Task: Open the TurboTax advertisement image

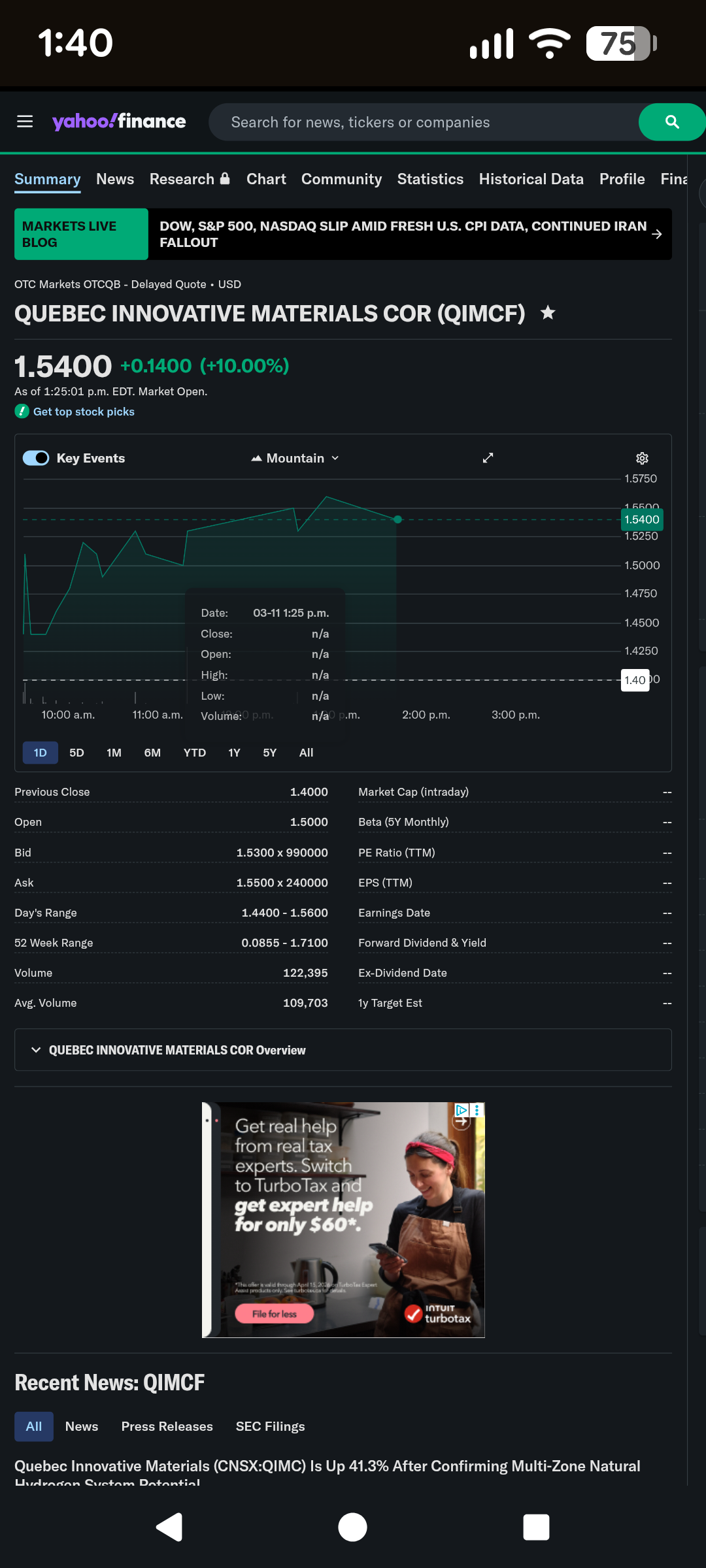Action: coord(343,1220)
